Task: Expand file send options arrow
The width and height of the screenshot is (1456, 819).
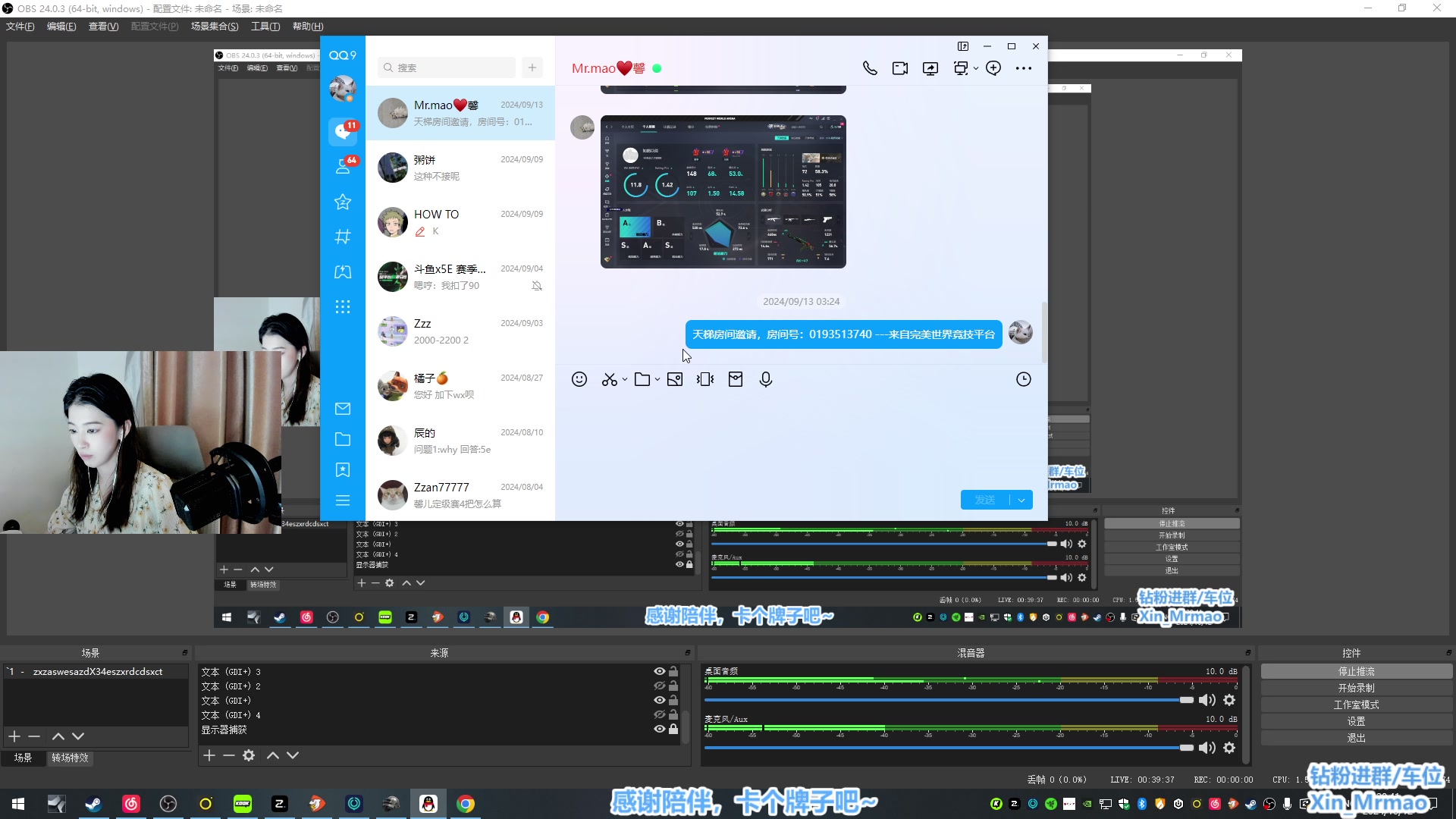Action: tap(657, 379)
